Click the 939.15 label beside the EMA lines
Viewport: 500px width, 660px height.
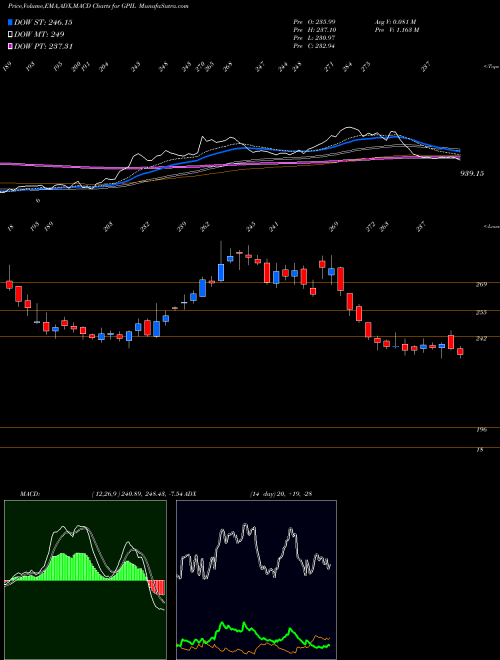coord(470,173)
